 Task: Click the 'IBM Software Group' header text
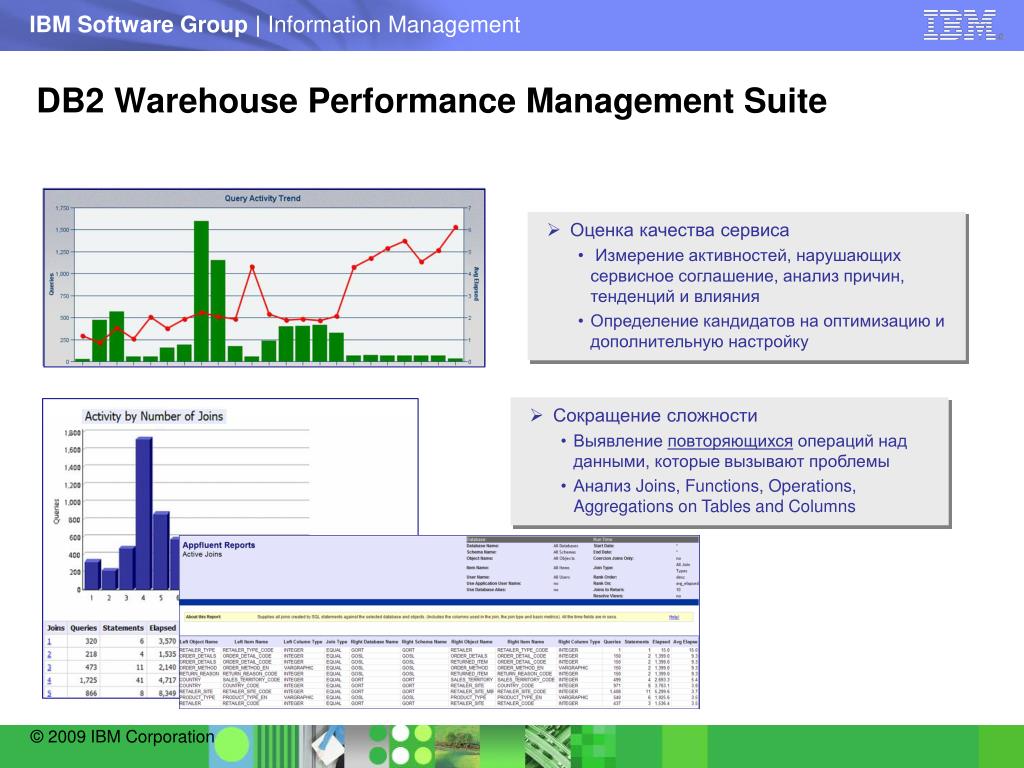point(138,25)
